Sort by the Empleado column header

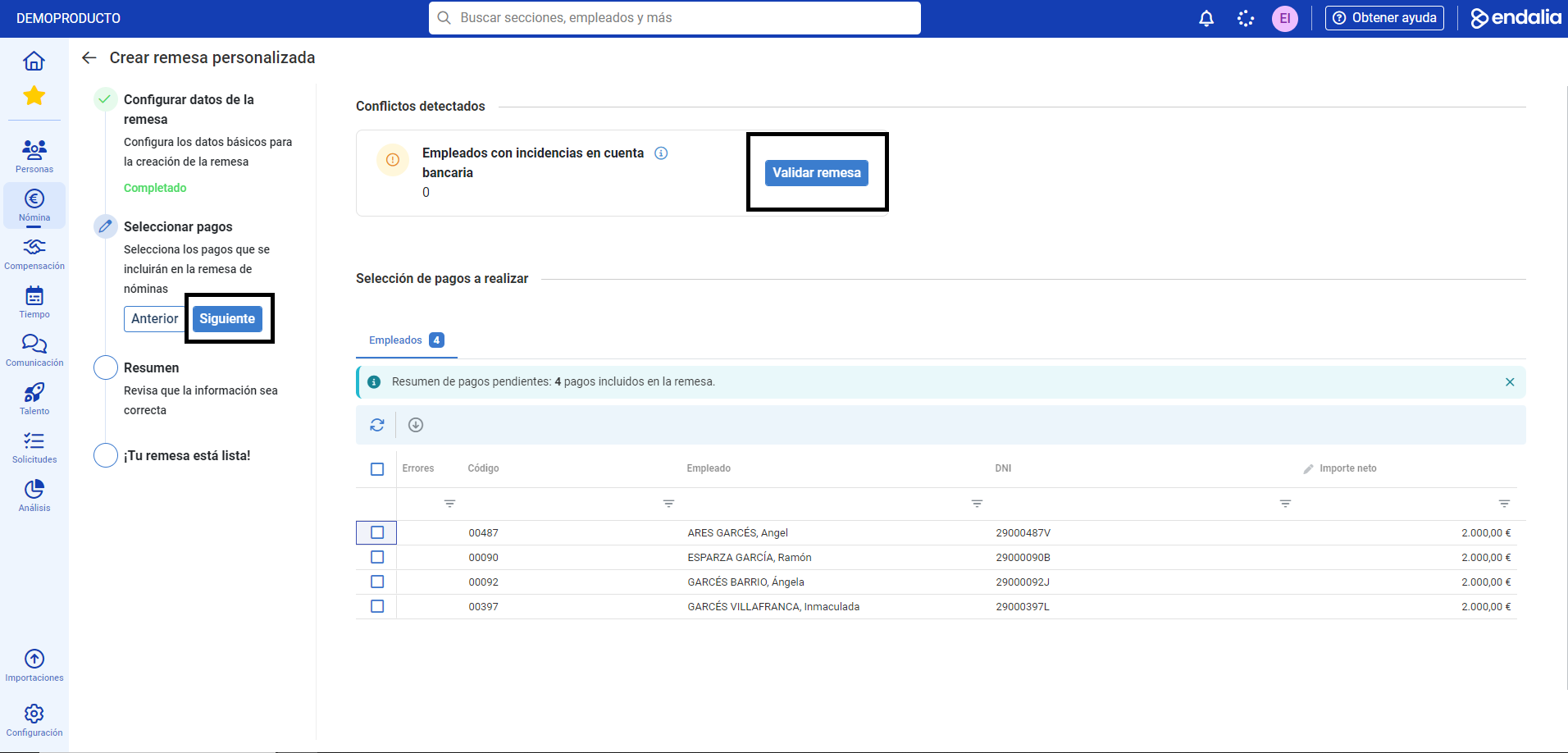coord(709,468)
